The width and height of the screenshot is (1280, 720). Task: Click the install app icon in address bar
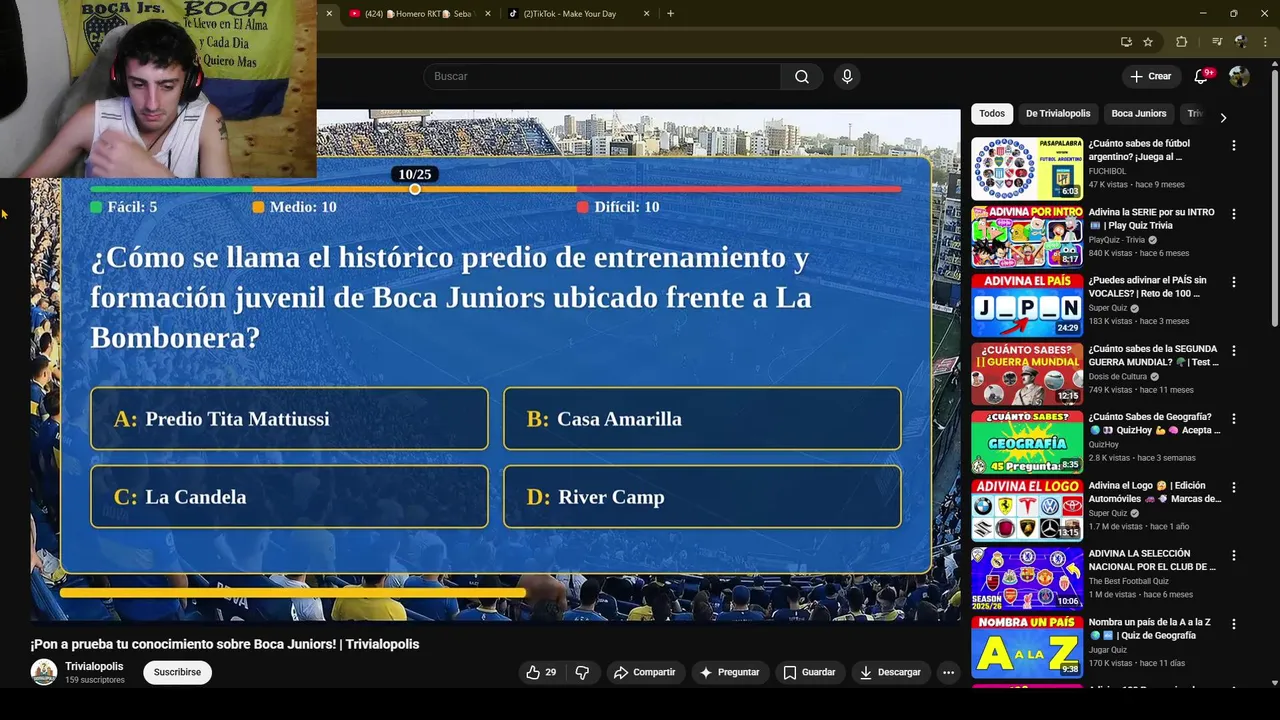[x=1126, y=42]
